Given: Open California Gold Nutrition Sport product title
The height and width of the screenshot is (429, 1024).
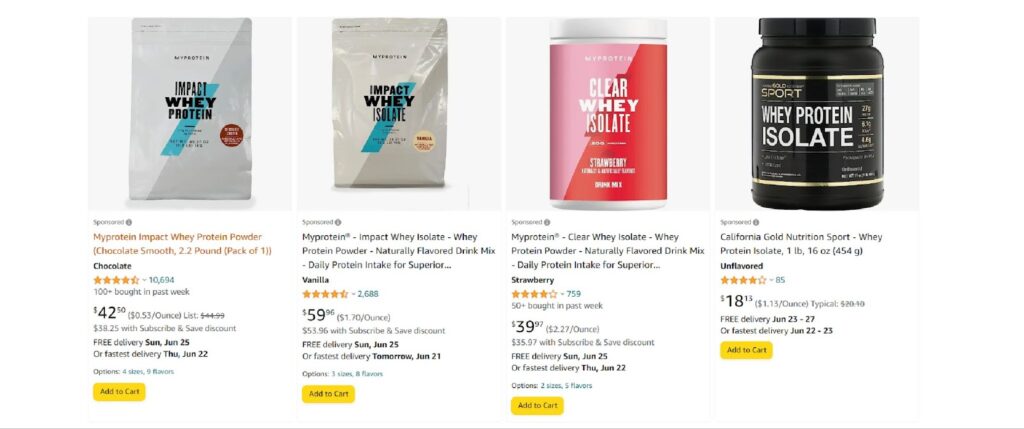Looking at the screenshot, I should [x=801, y=244].
